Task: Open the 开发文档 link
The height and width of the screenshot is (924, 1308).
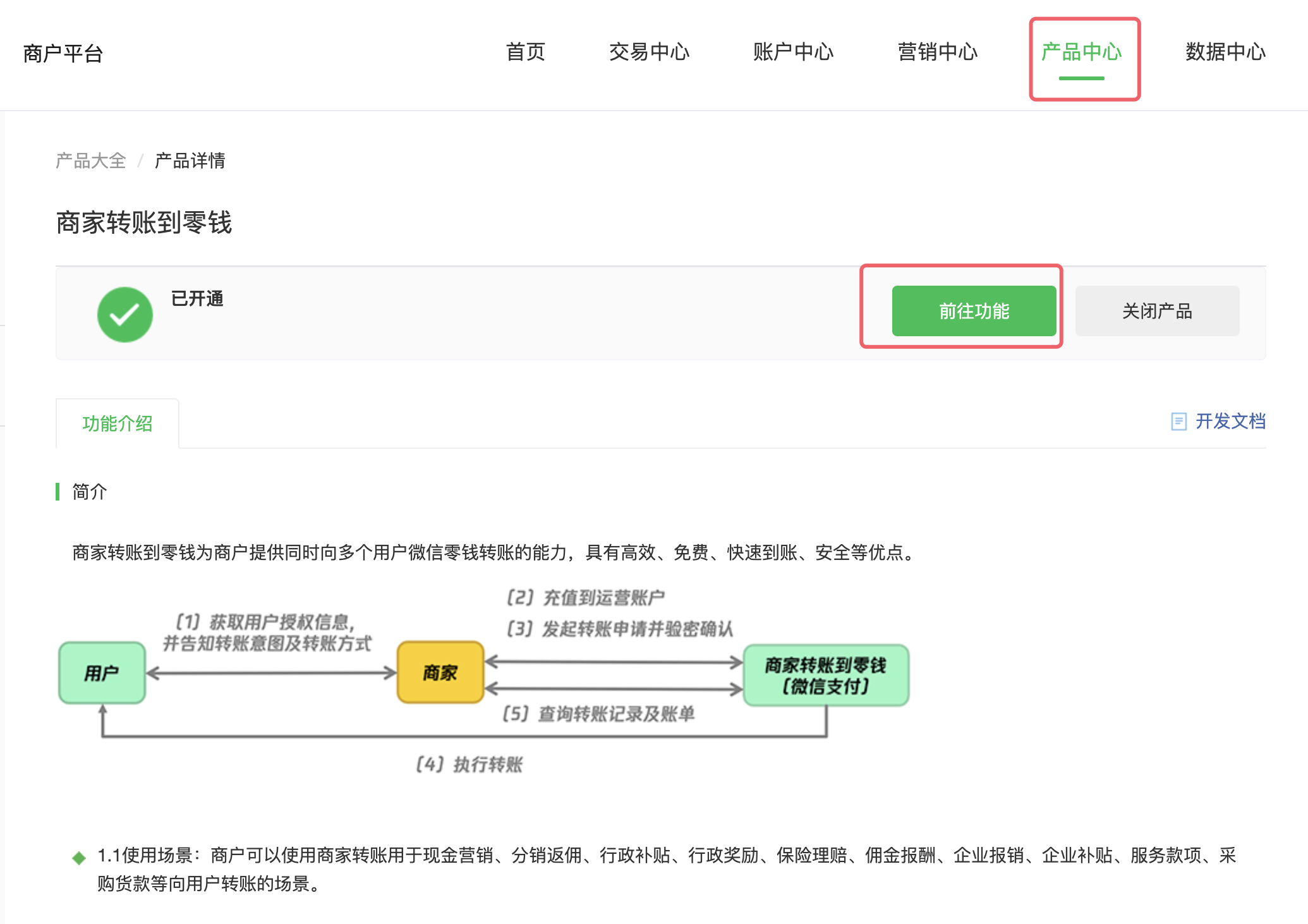Action: pos(1230,422)
